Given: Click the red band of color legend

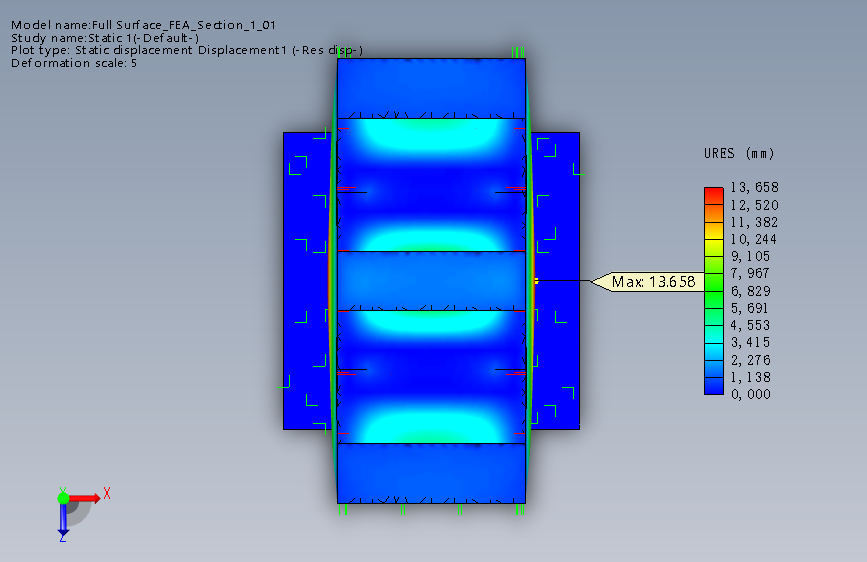Looking at the screenshot, I should pyautogui.click(x=714, y=196).
